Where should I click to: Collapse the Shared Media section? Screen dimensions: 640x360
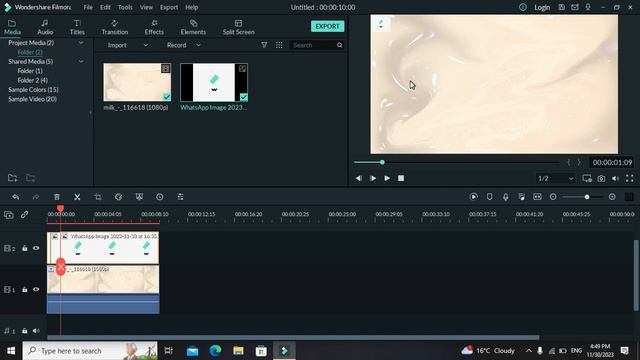coord(81,61)
